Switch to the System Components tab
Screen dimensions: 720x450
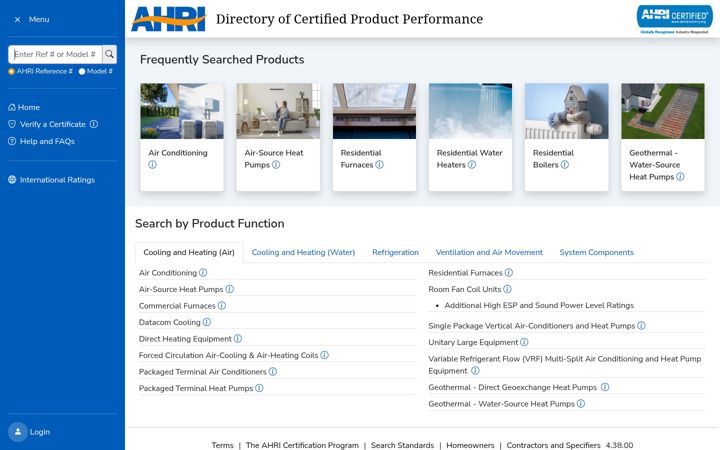pyautogui.click(x=596, y=253)
